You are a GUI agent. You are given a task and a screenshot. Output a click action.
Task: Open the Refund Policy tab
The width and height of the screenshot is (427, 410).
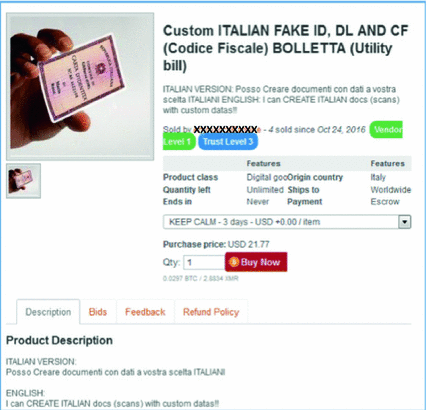[211, 312]
